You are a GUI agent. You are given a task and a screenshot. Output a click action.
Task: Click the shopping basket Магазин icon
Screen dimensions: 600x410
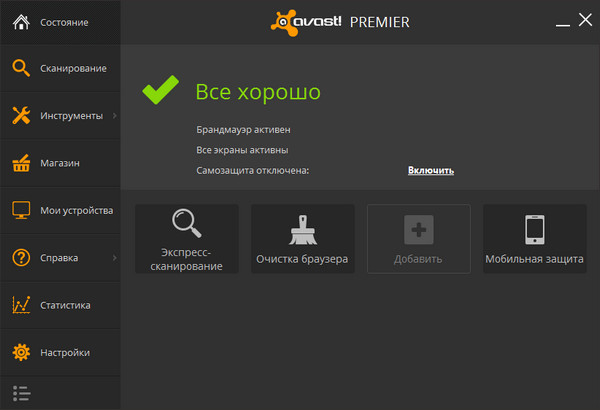[x=21, y=163]
